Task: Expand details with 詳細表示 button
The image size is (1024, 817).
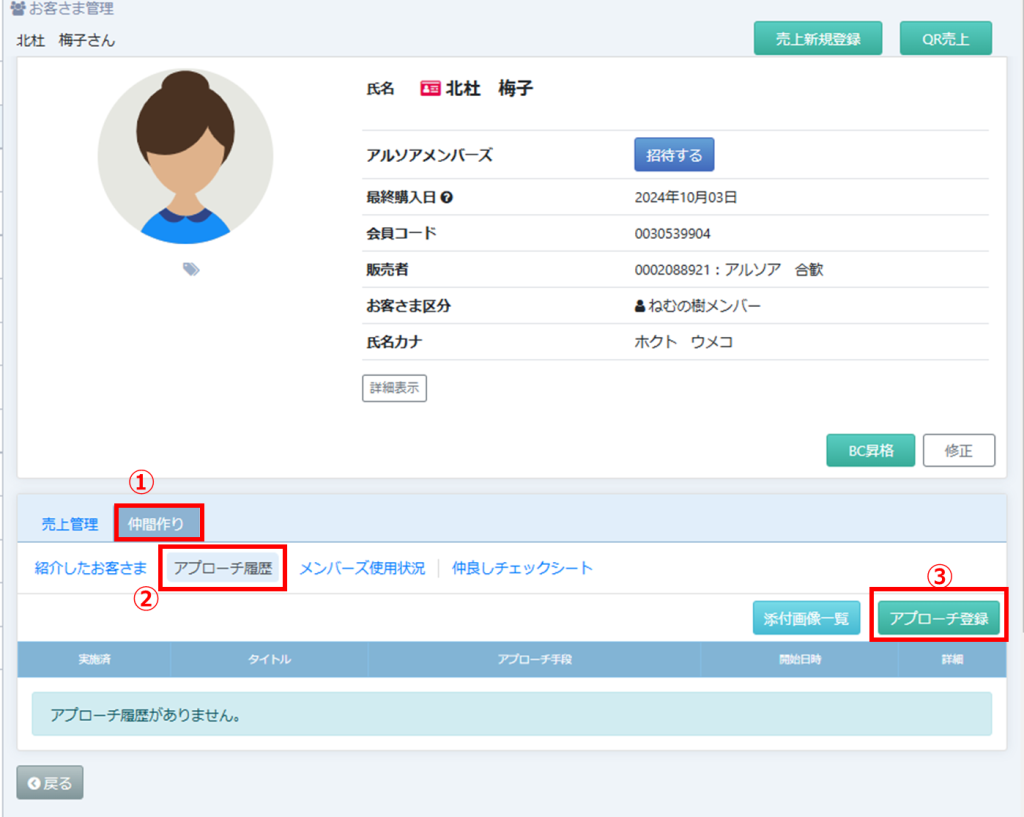Action: pos(394,388)
